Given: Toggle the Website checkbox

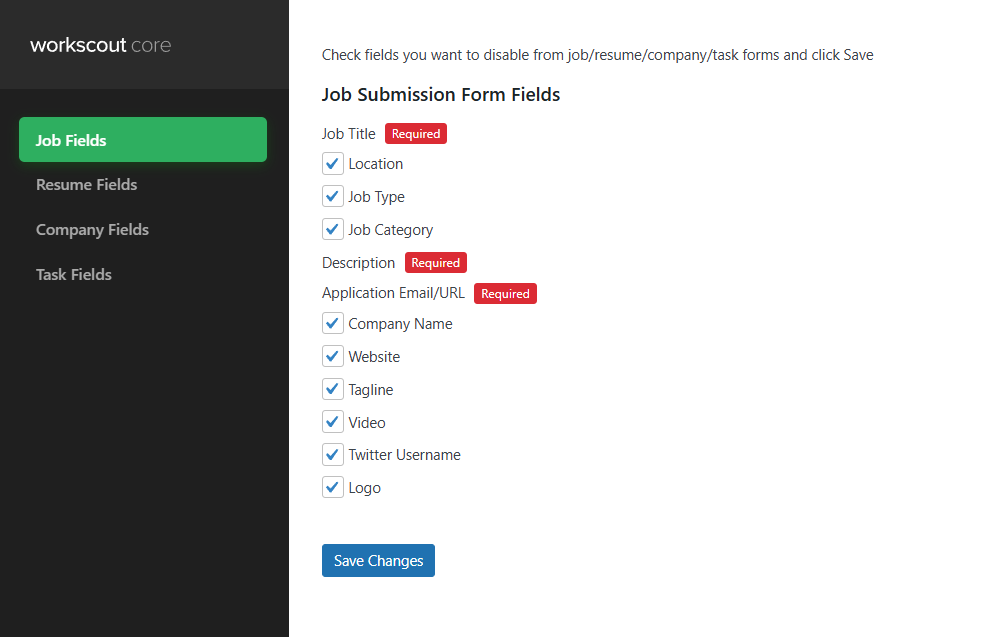Looking at the screenshot, I should (x=333, y=357).
